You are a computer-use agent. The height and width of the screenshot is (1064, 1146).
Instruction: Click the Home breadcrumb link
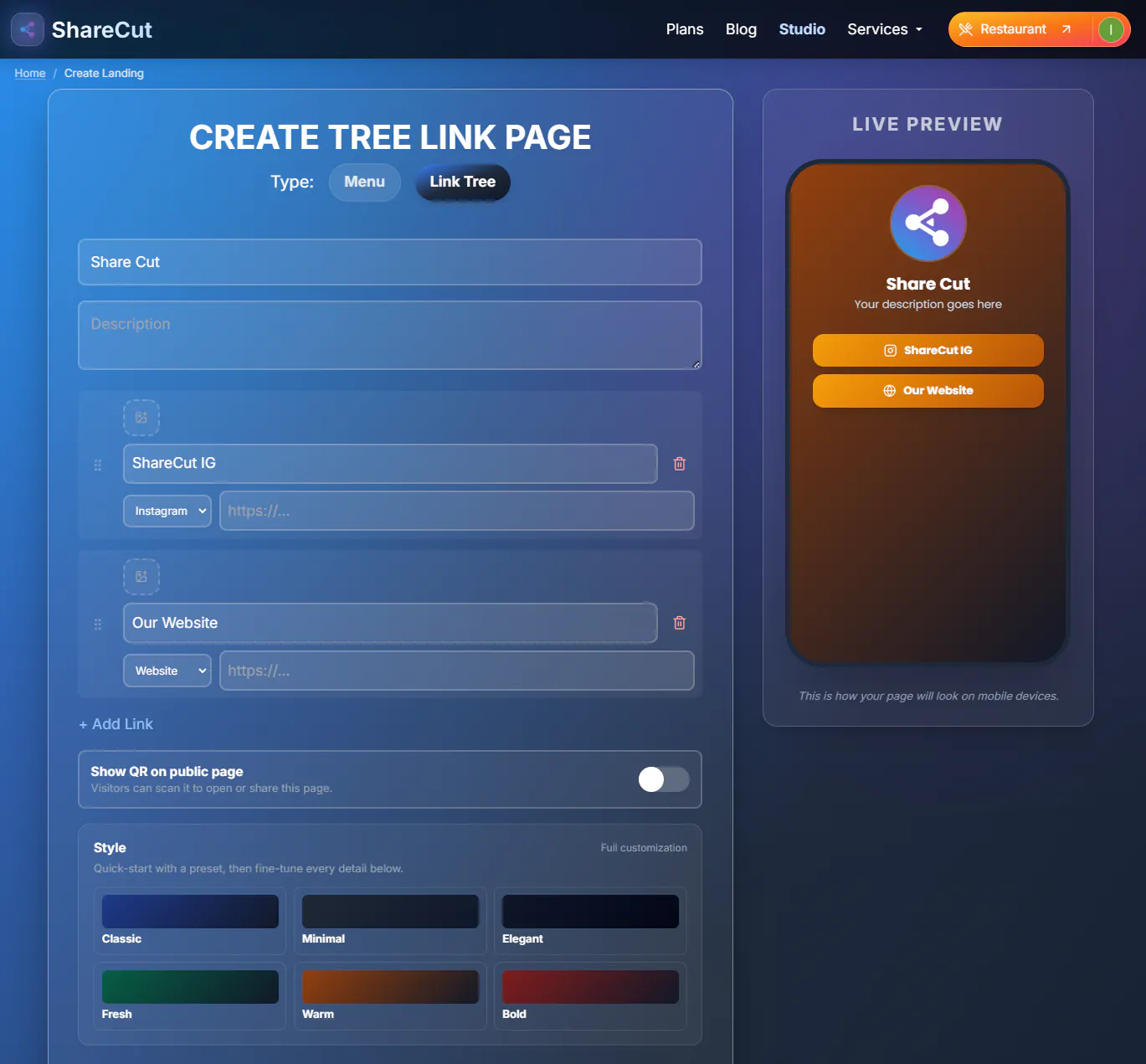pos(30,74)
